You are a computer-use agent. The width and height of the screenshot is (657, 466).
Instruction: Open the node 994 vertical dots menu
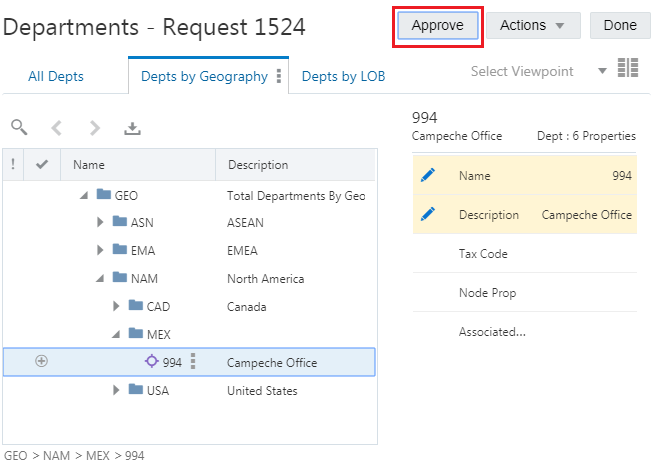193,361
